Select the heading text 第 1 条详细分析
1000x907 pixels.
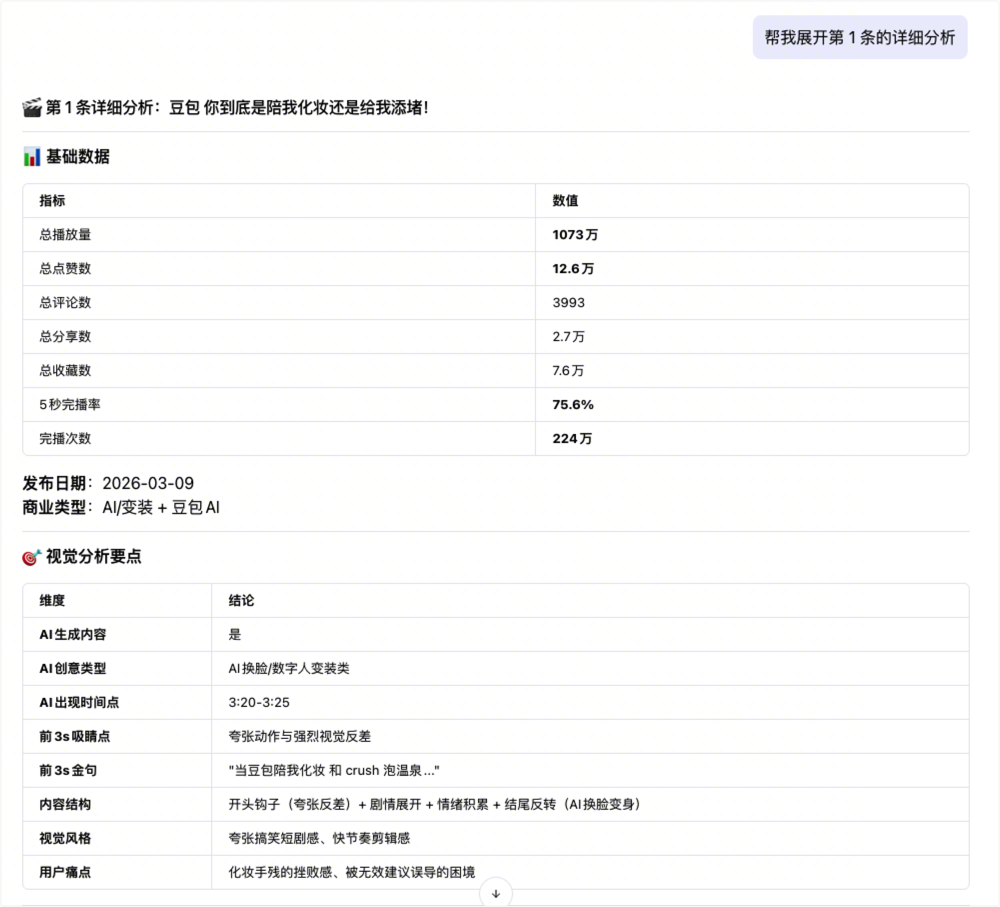[x=99, y=108]
